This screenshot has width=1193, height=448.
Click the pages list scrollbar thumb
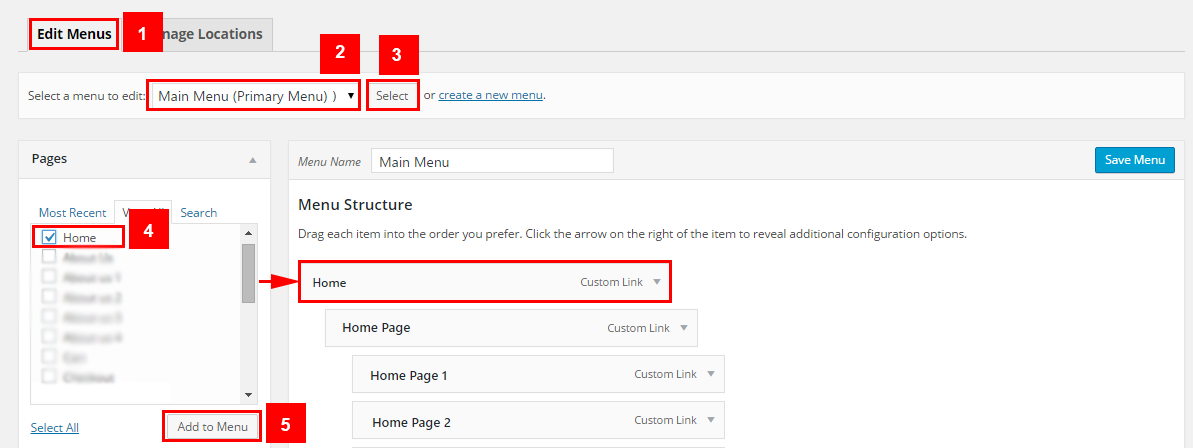pos(249,272)
